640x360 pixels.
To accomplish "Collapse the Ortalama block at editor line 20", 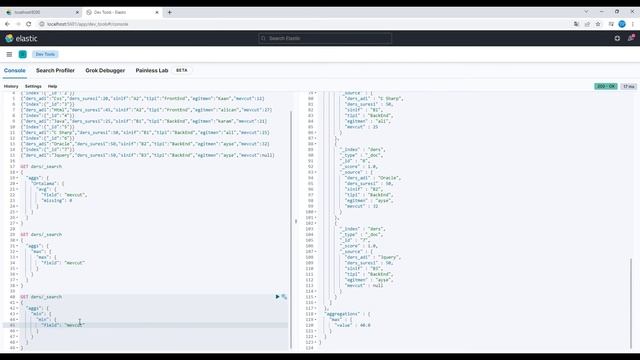I will pos(17,184).
